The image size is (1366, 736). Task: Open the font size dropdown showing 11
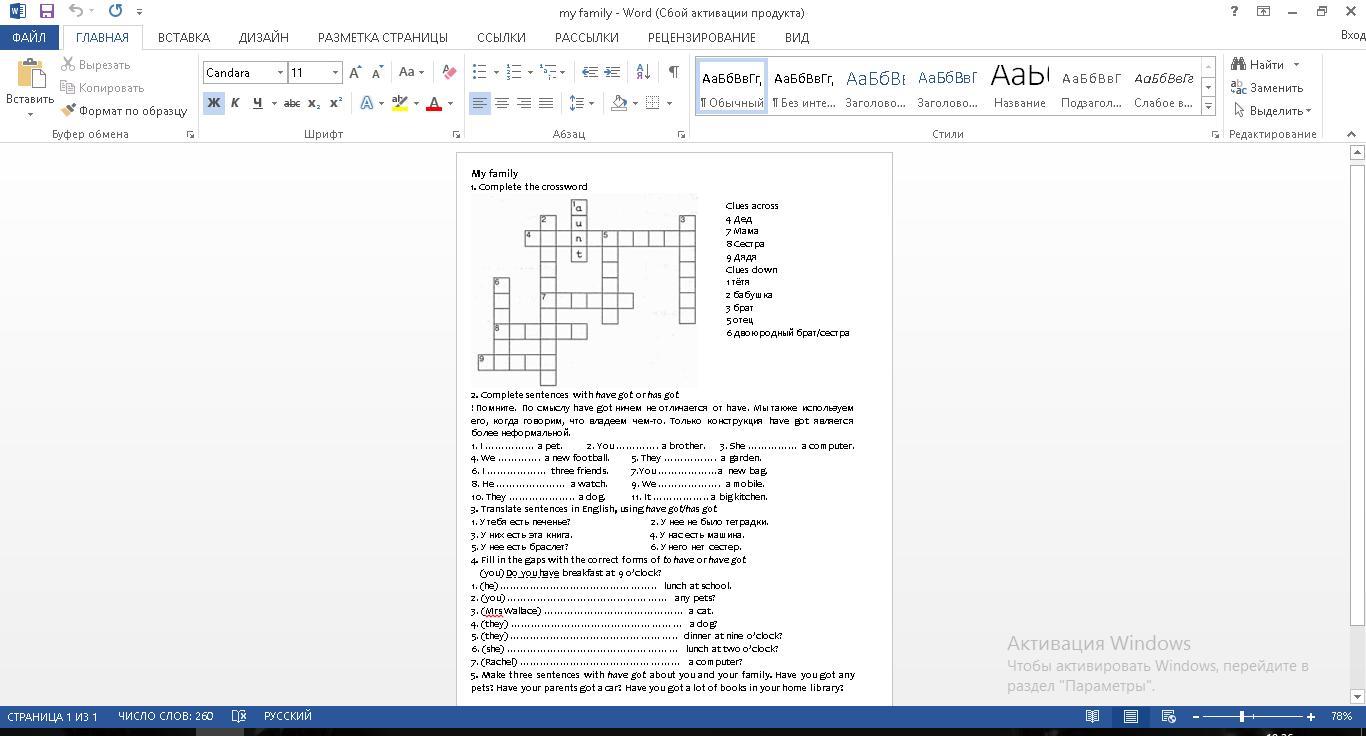335,72
